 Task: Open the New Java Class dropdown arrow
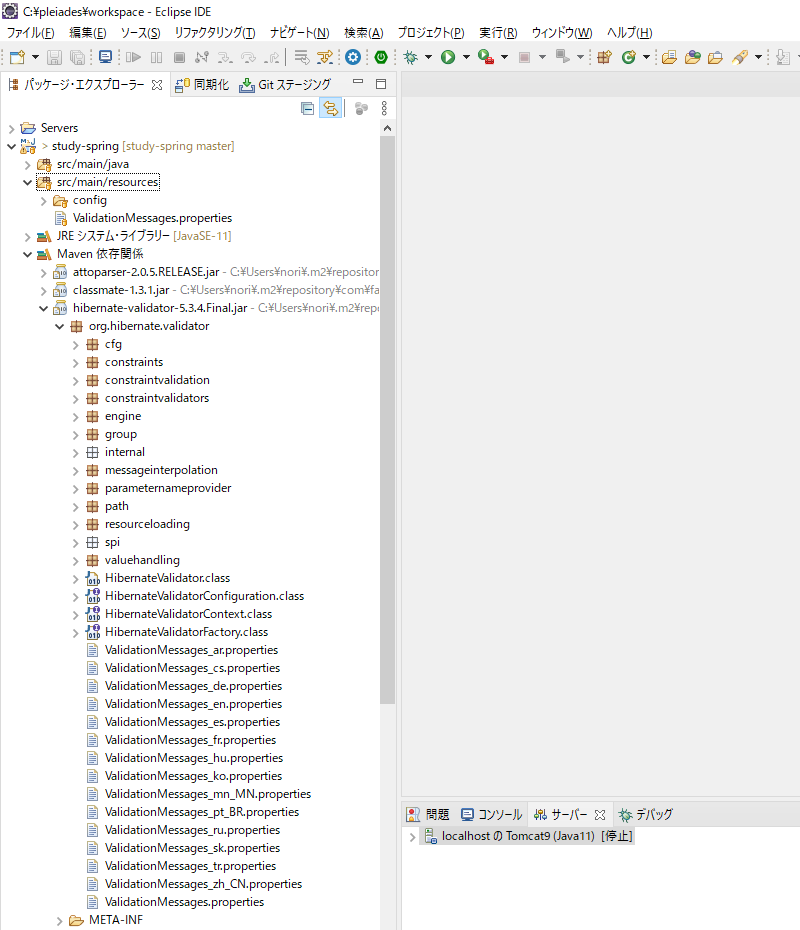pos(646,57)
